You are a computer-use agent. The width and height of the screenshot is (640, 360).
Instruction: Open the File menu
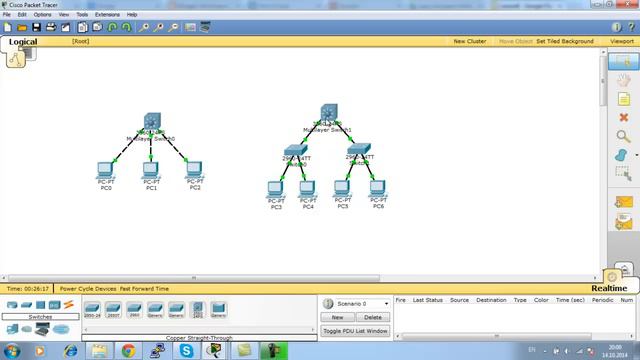click(7, 14)
